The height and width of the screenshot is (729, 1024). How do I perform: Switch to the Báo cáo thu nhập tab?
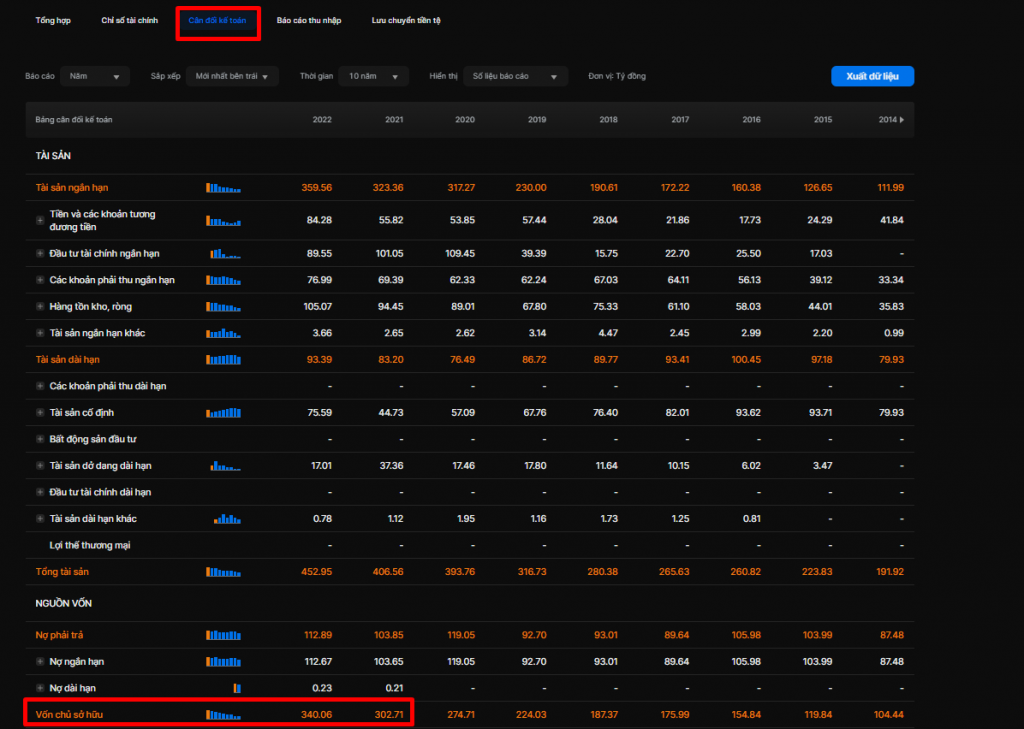308,21
